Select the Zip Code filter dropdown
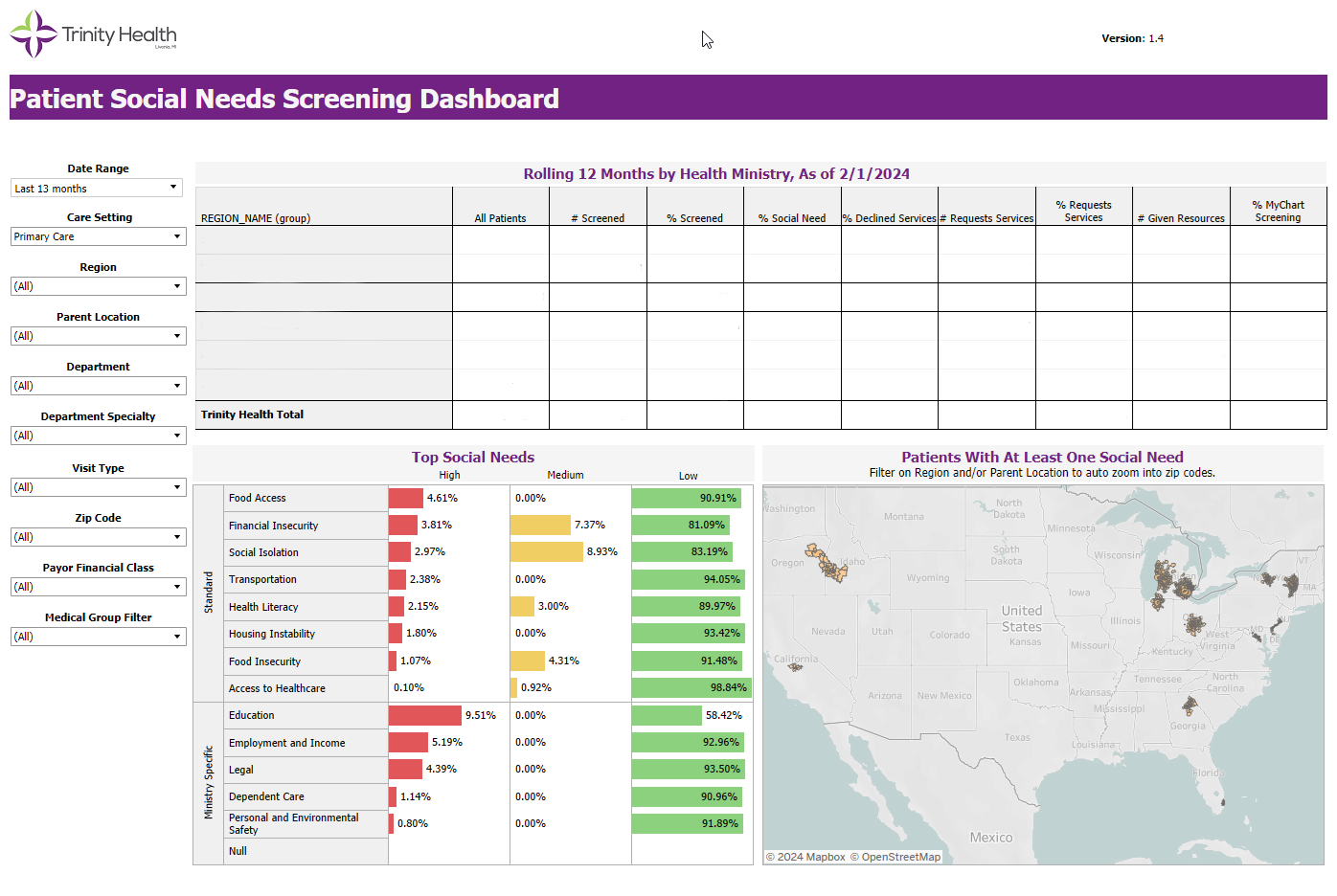Screen dimensions: 1337x896 (x=98, y=537)
